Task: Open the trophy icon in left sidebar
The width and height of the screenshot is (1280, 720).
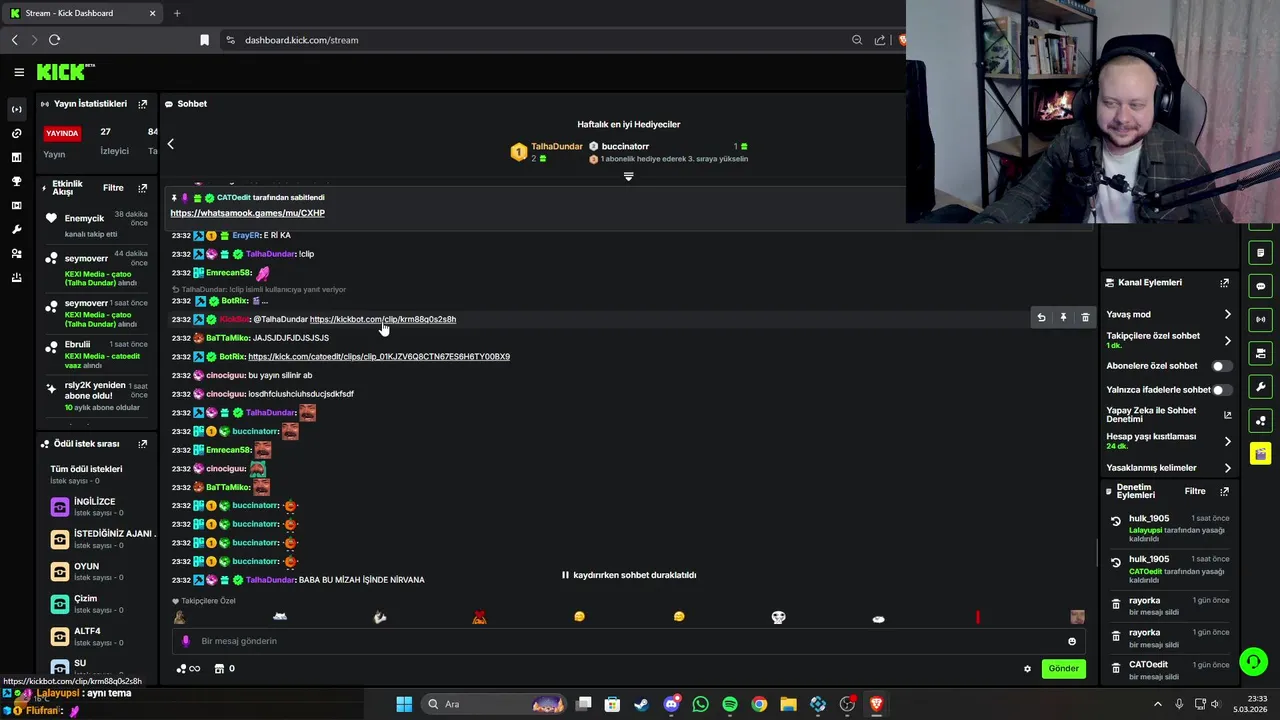Action: coord(16,181)
